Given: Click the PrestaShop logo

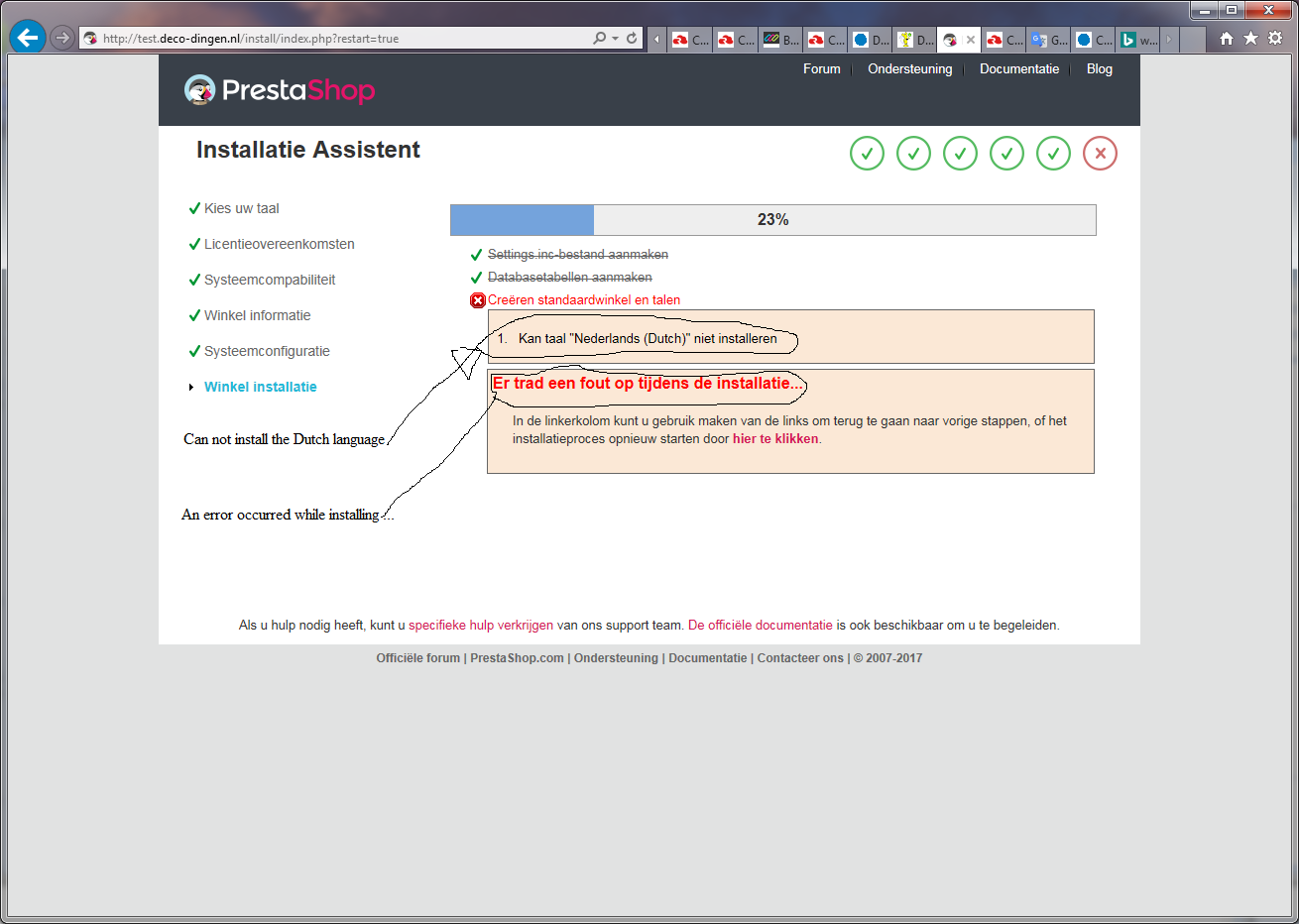Looking at the screenshot, I should tap(280, 90).
